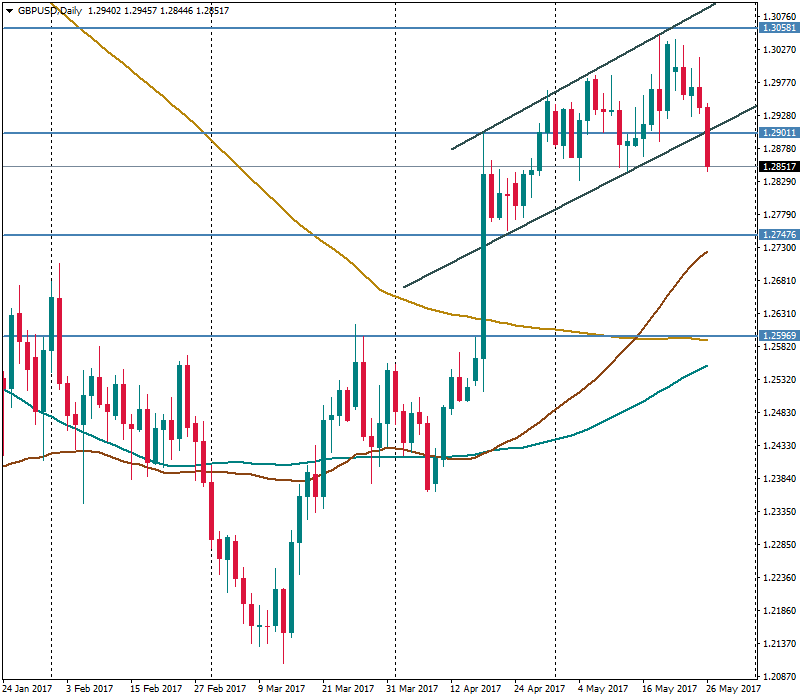Click the 27 Feb 2017 date label
Viewport: 800px width, 700px height.
219,689
